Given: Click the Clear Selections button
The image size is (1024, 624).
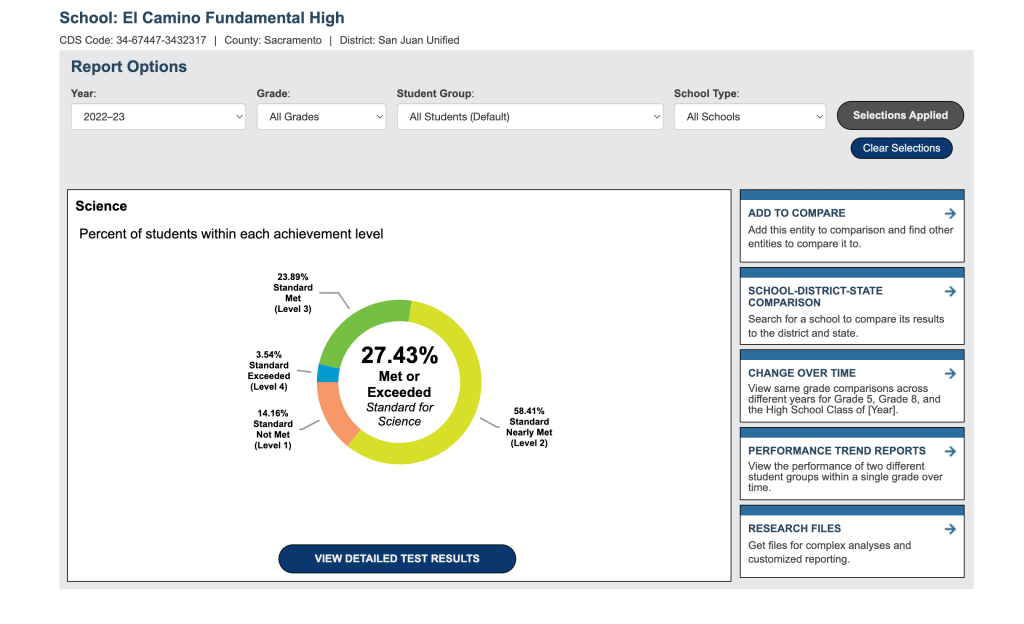Looking at the screenshot, I should 901,148.
